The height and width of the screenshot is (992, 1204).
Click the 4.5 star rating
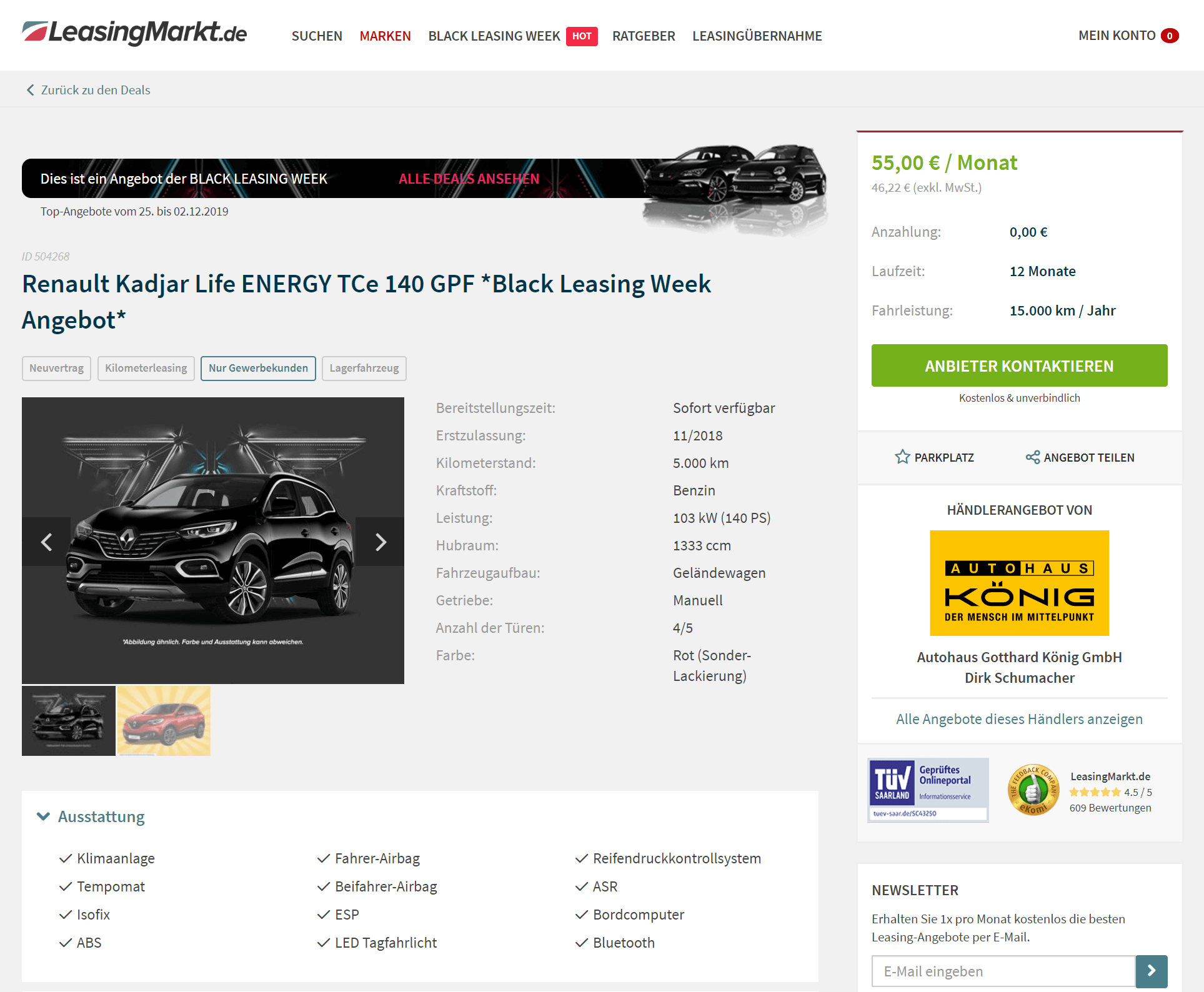(1110, 792)
